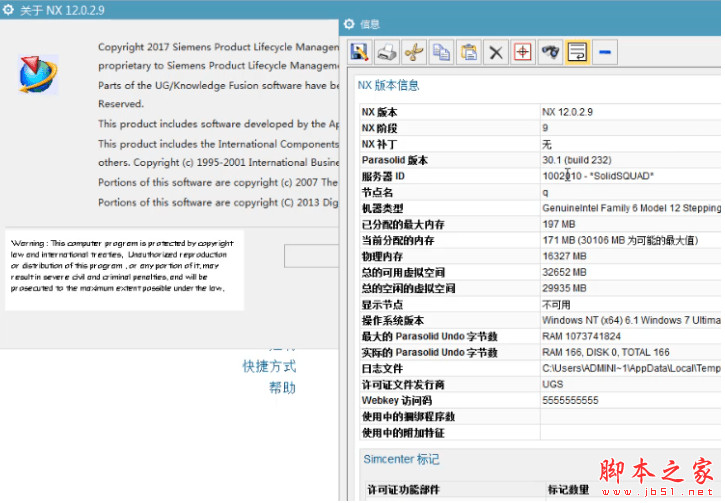Click the blue minus icon in the toolbar
The image size is (725, 503).
pos(606,52)
